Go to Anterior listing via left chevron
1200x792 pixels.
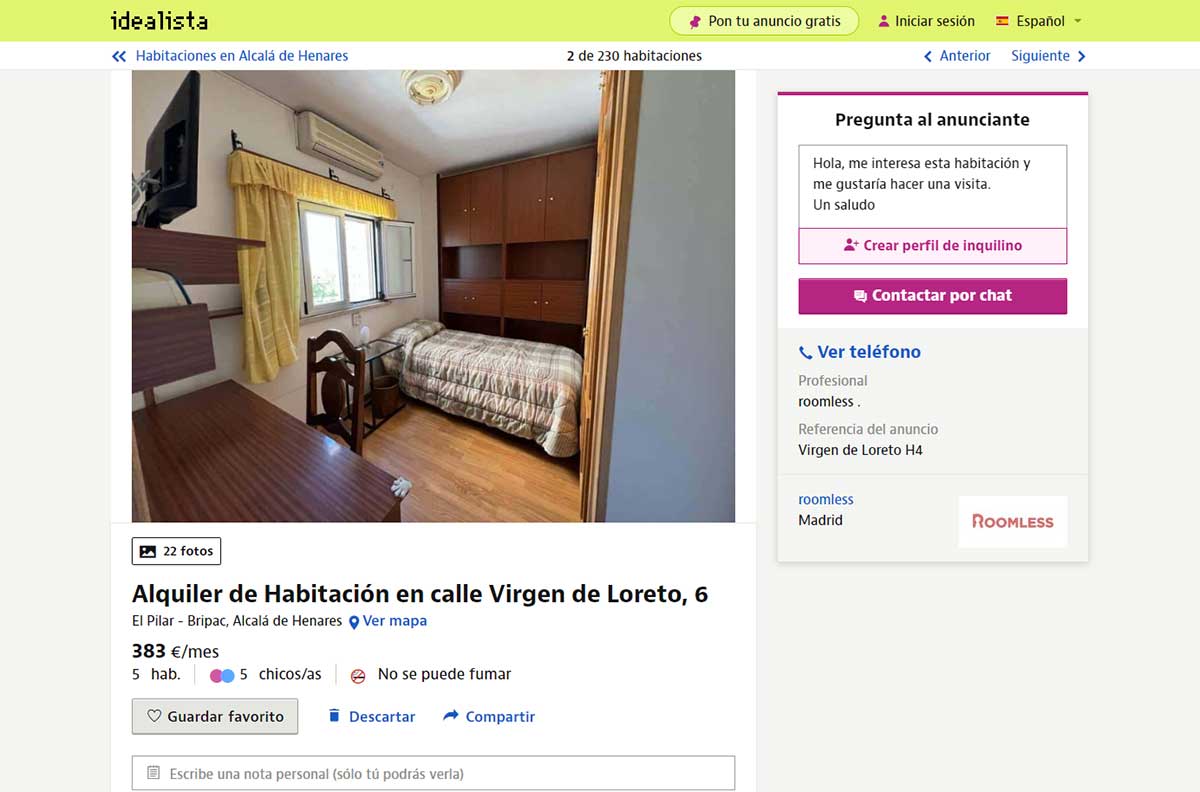click(928, 56)
